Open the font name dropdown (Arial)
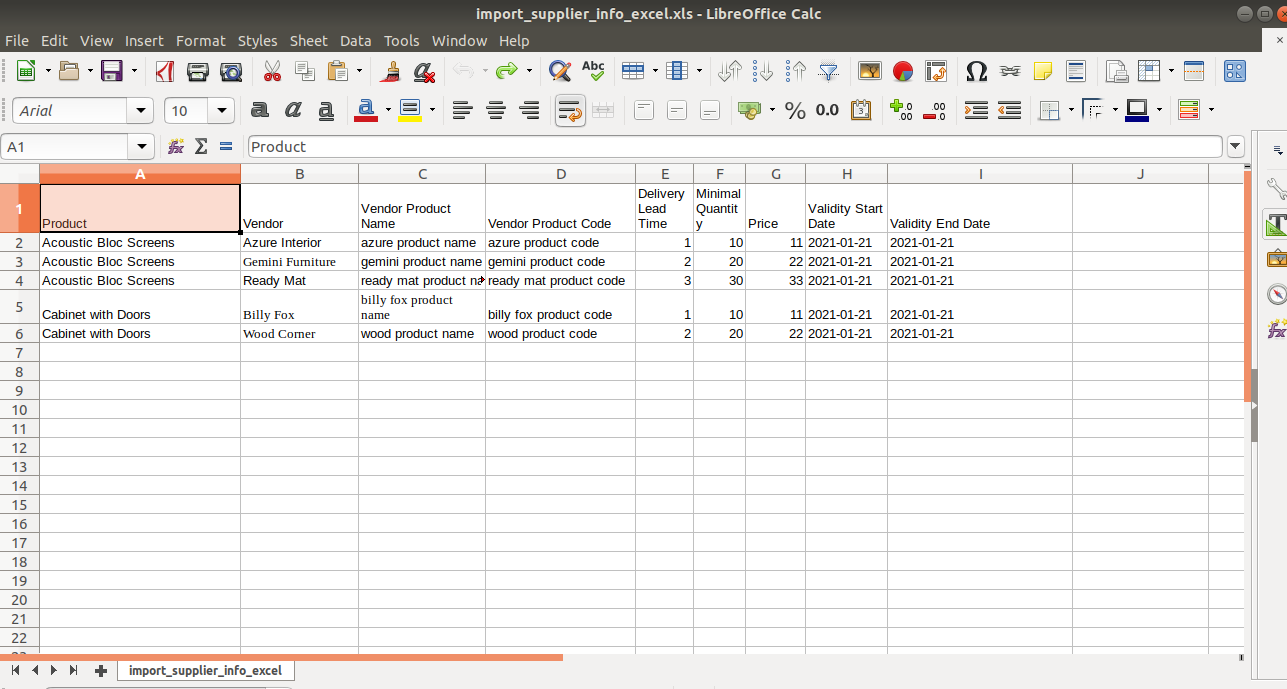 coord(141,111)
